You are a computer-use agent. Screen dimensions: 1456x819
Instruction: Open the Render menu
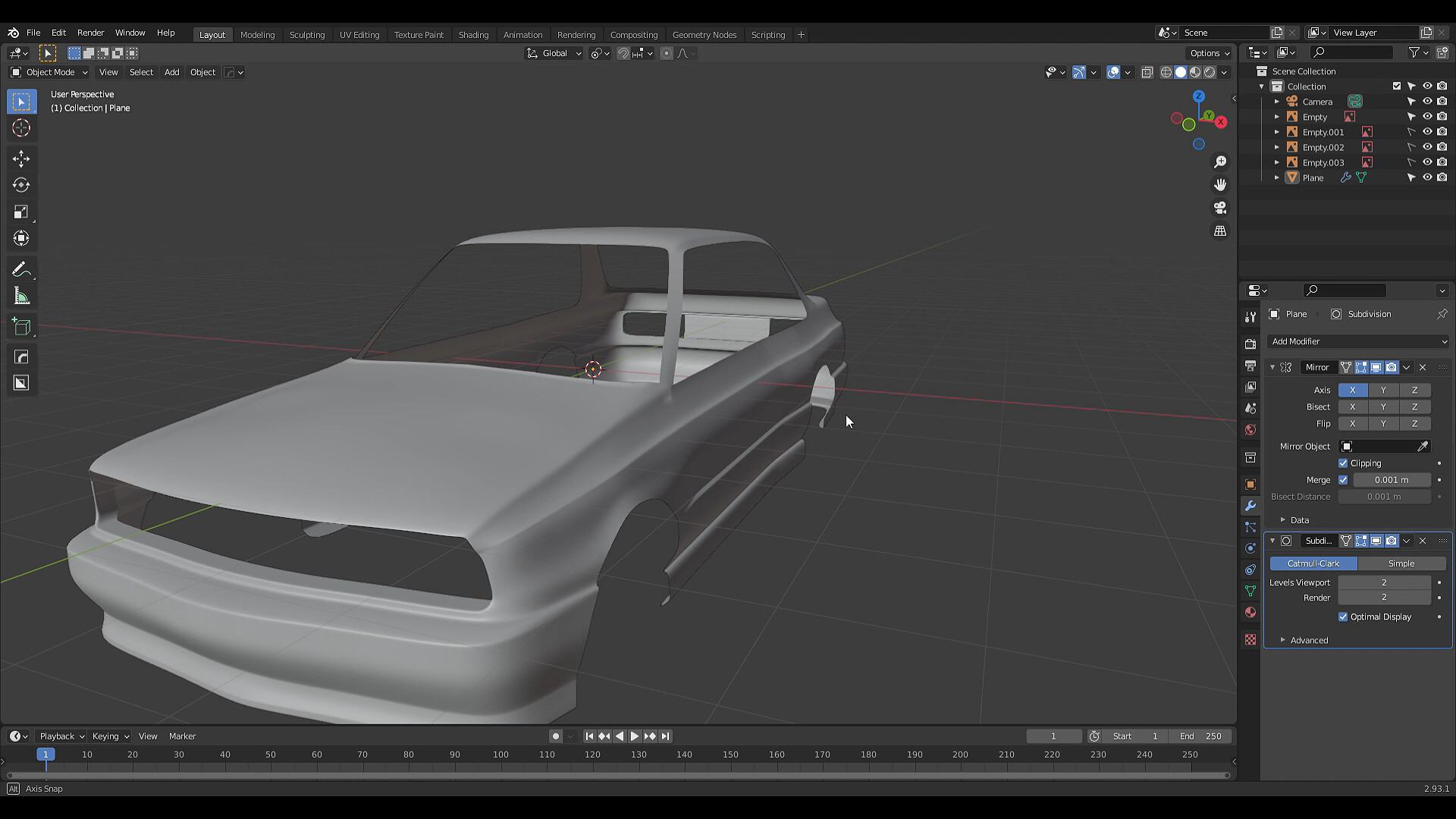(90, 33)
